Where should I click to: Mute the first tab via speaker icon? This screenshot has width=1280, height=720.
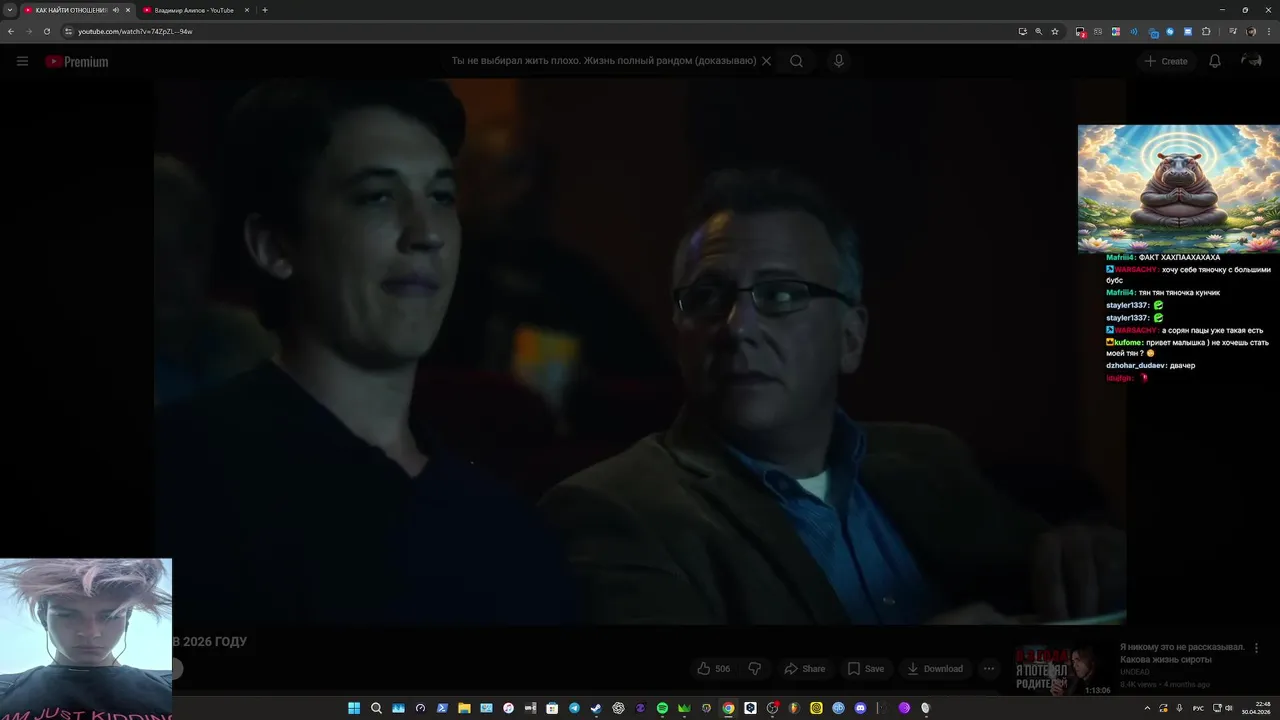click(116, 10)
